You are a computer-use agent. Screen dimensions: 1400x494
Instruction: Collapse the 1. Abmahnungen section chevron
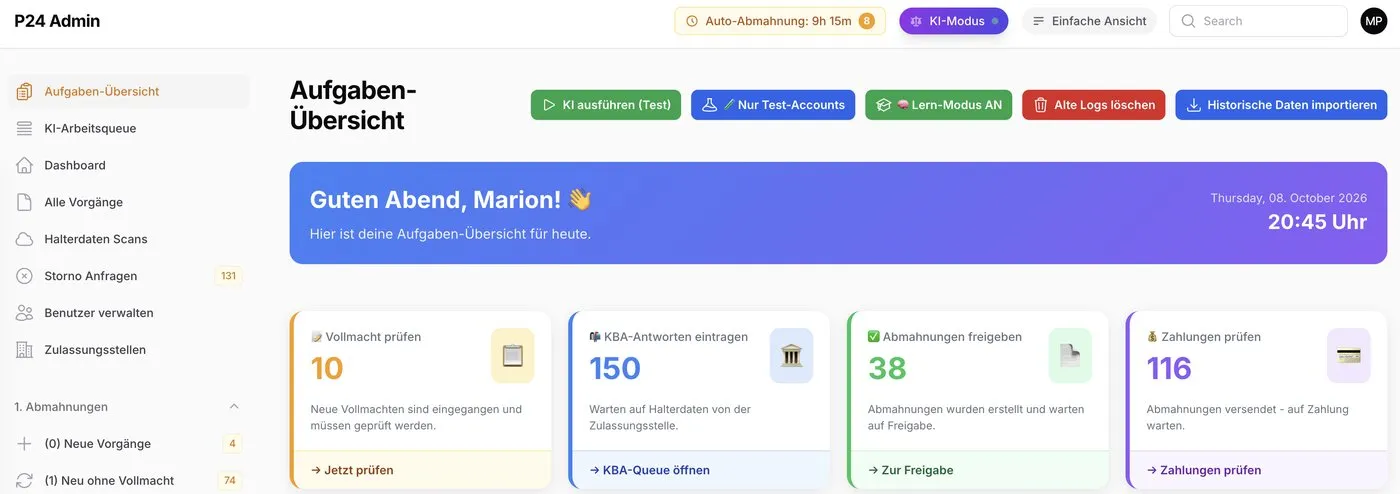pos(234,407)
